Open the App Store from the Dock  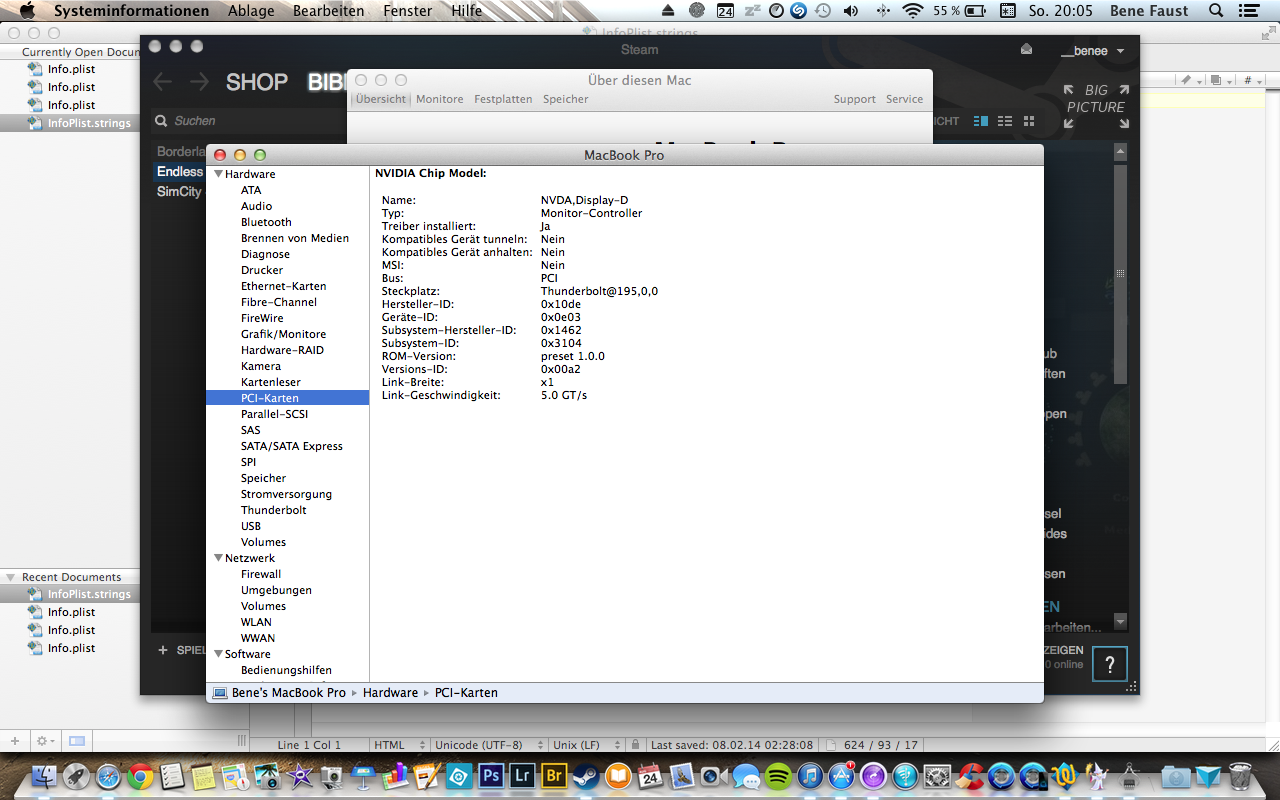click(x=842, y=775)
